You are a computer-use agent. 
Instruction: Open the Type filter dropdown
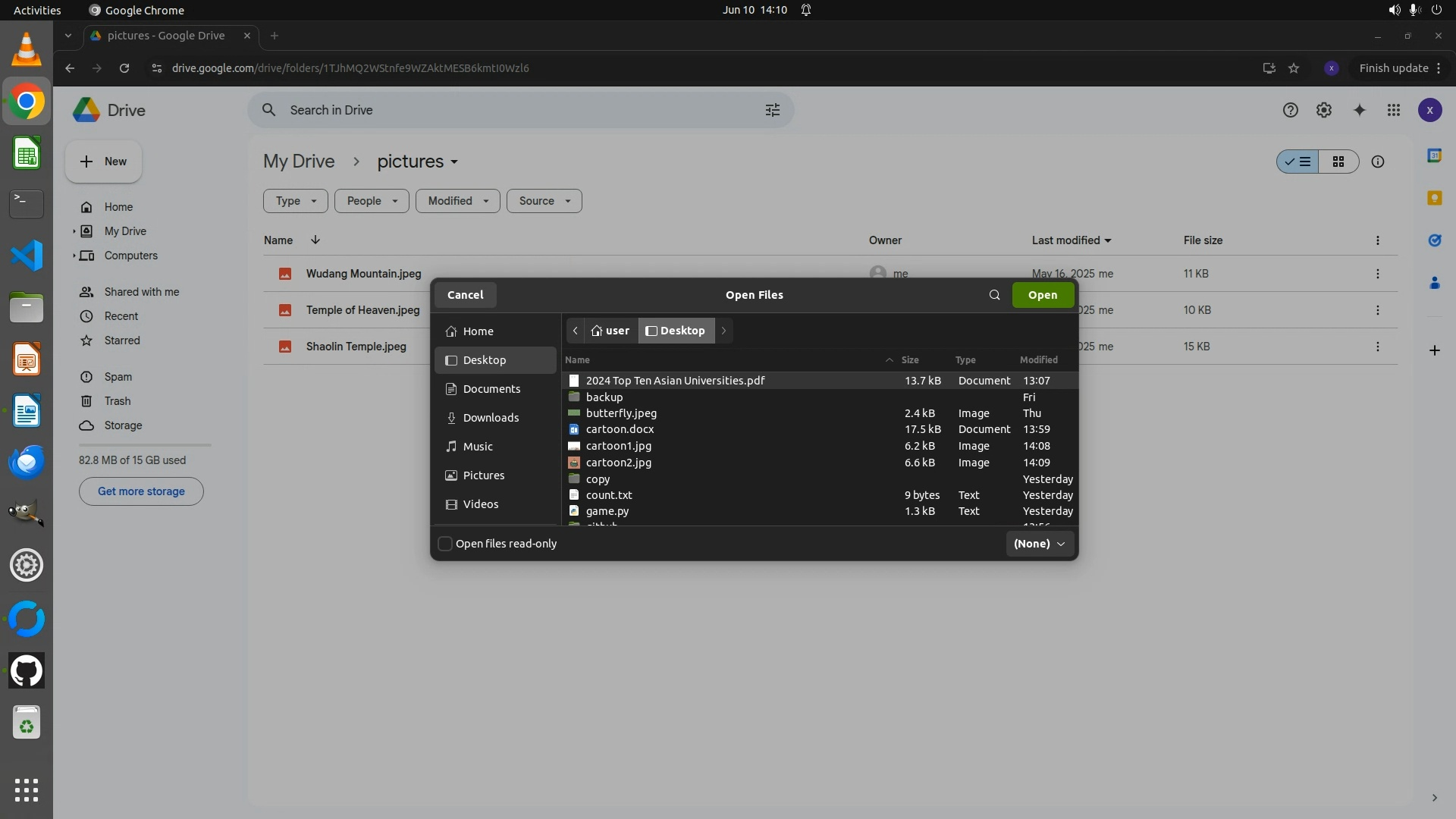(x=295, y=201)
